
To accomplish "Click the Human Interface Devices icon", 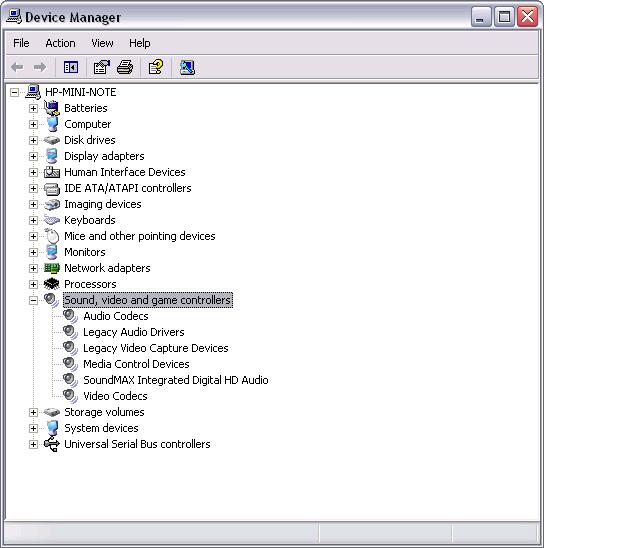I will coord(52,172).
